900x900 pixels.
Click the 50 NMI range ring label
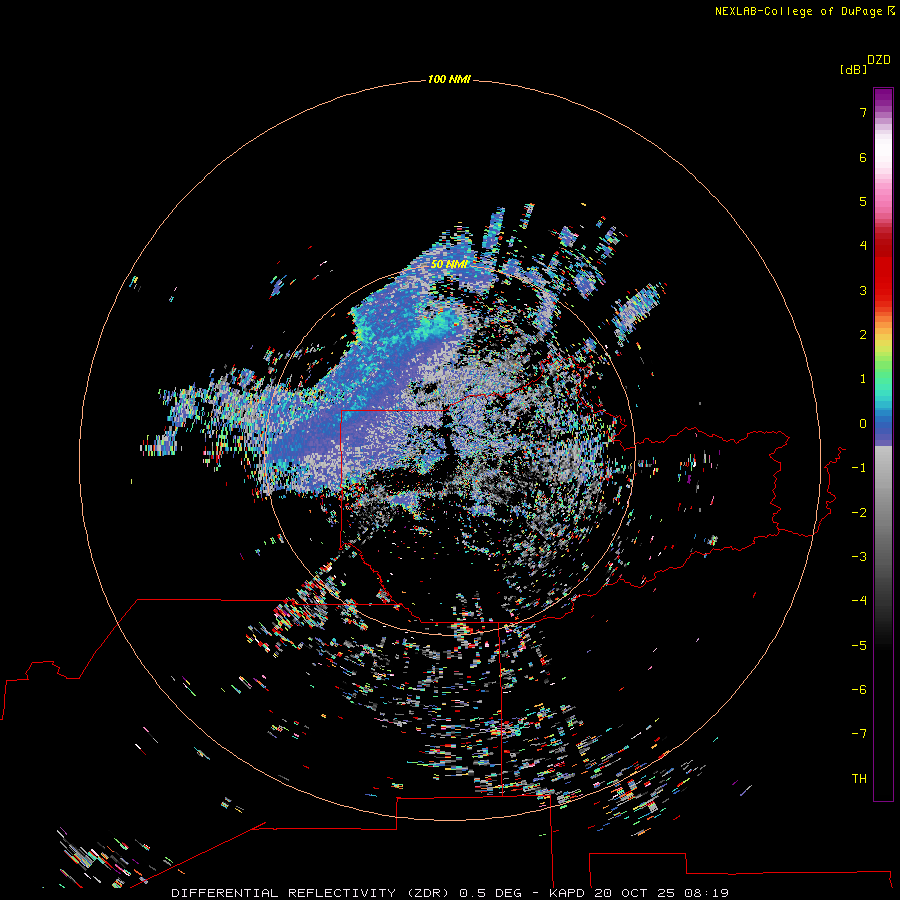click(x=449, y=264)
